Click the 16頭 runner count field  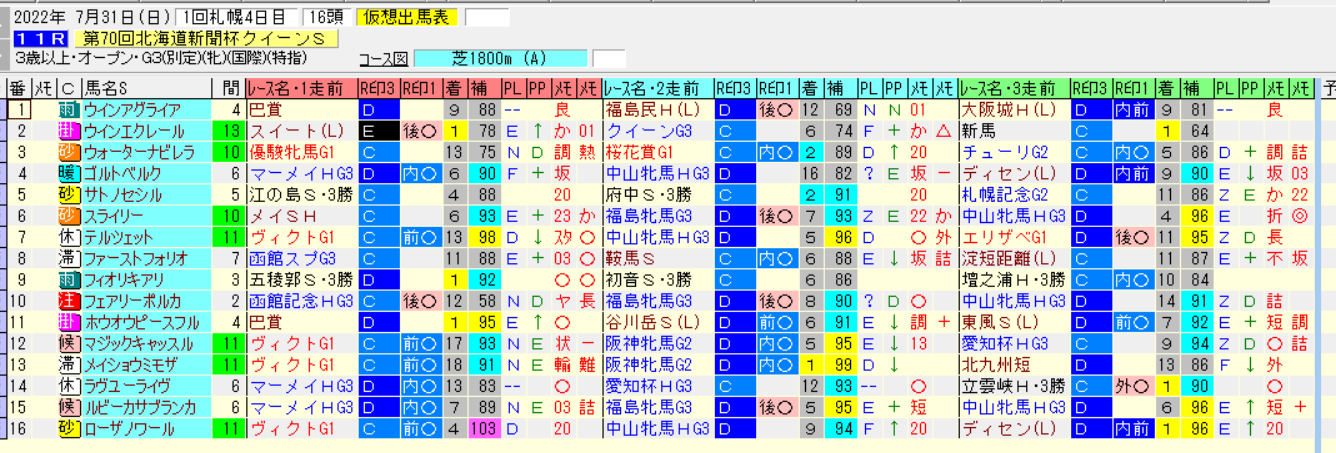[326, 17]
